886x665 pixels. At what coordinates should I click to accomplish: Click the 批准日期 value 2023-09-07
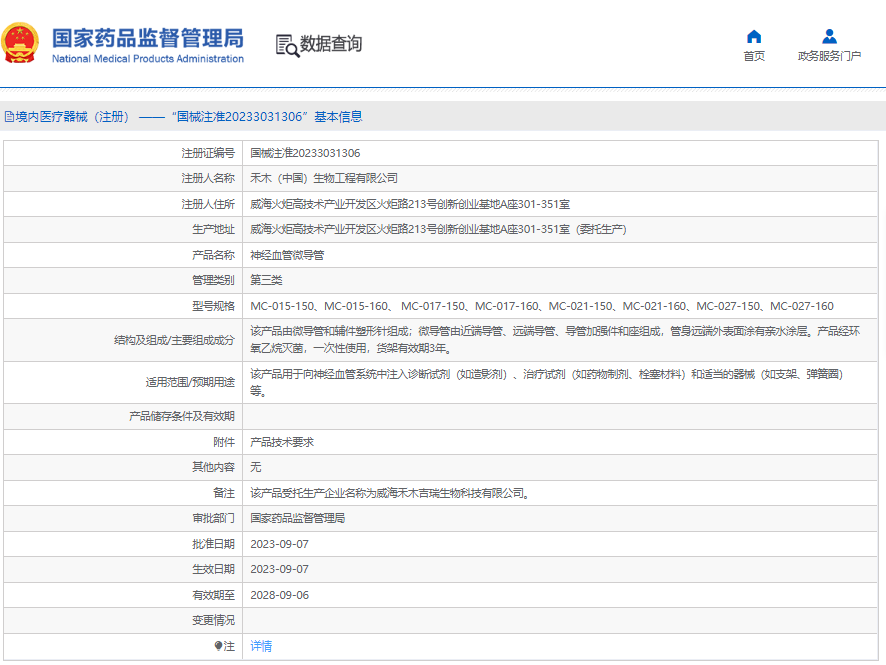[x=280, y=544]
